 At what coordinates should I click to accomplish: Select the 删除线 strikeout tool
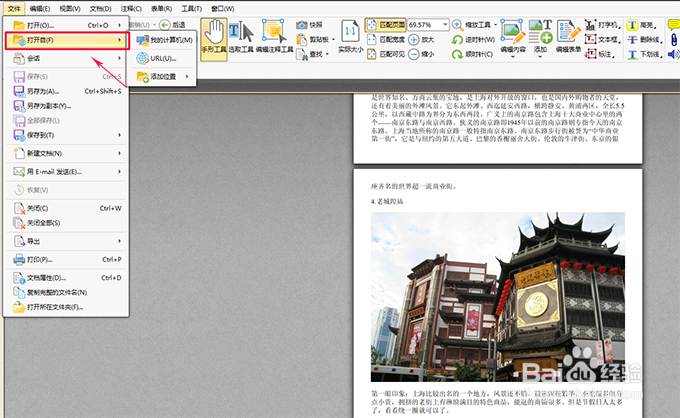coord(645,39)
